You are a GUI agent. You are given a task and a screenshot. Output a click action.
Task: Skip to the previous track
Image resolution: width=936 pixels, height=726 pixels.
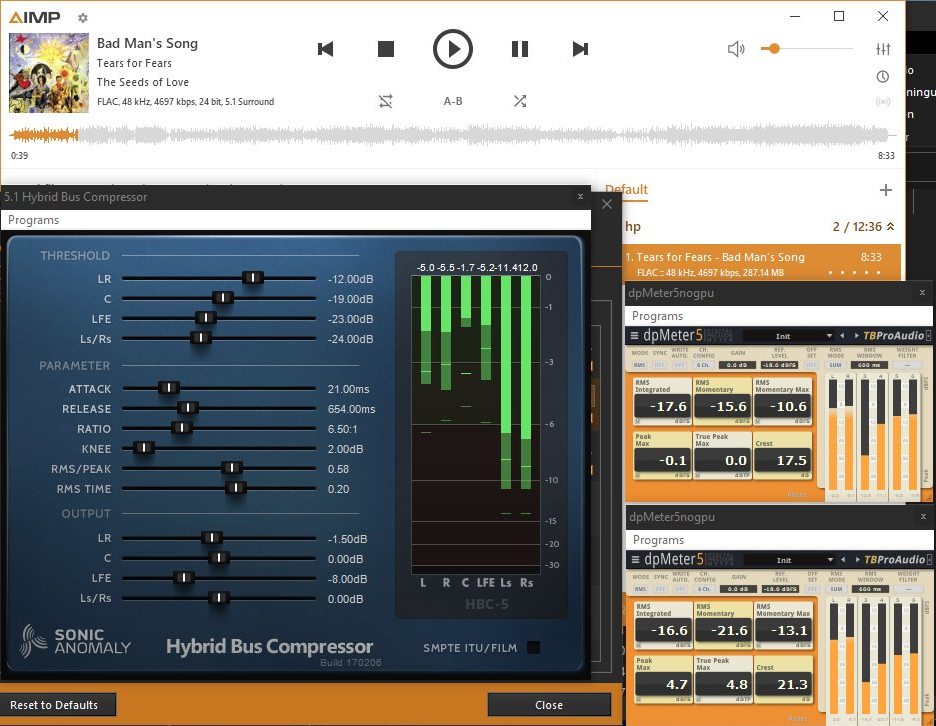325,49
